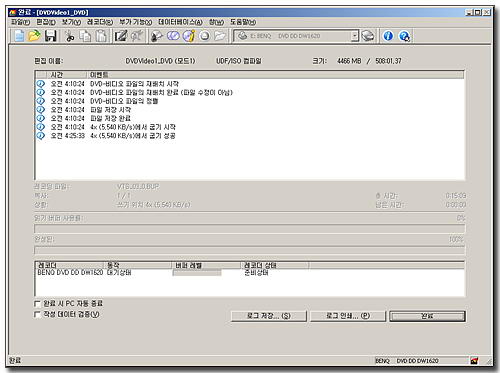
Task: Click the 4466 MB size value
Action: pos(349,61)
